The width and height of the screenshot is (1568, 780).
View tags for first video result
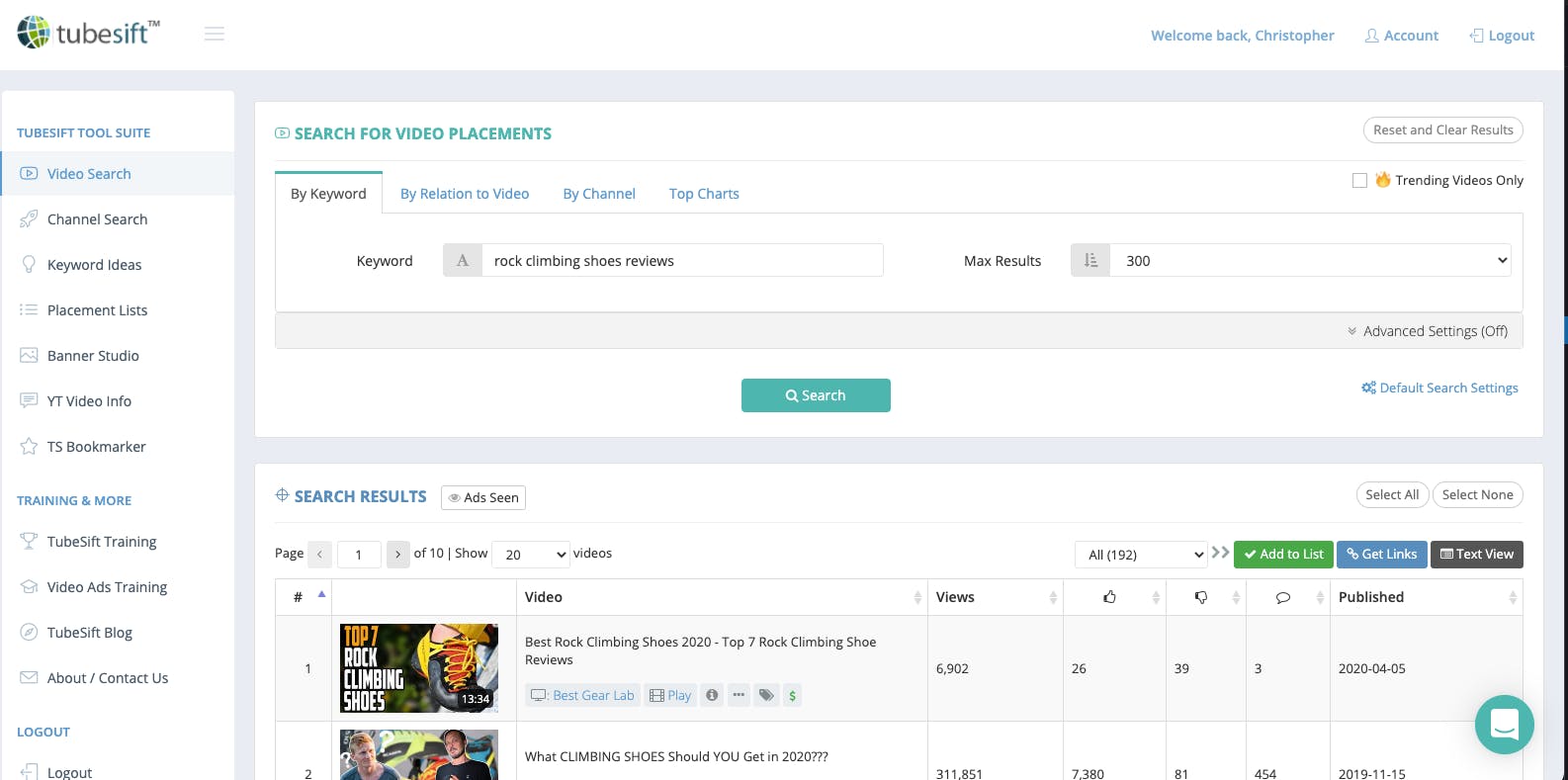(766, 696)
